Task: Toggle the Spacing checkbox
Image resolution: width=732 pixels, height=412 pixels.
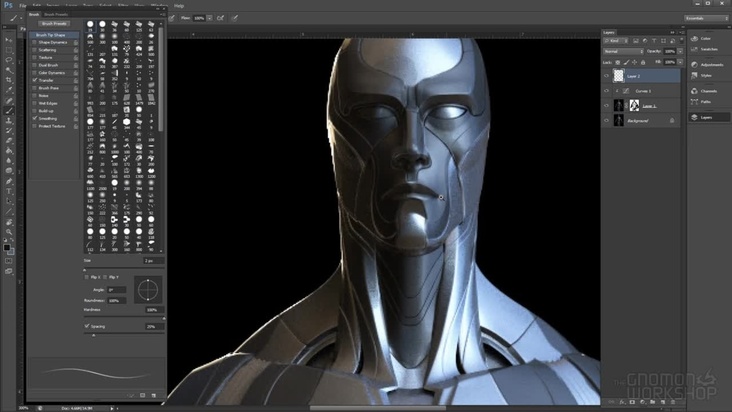Action: (87, 326)
